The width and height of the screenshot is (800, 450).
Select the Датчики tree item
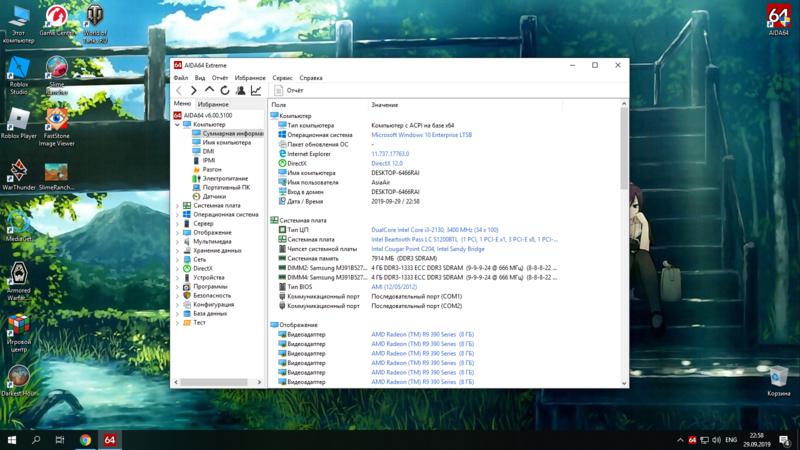[x=209, y=196]
